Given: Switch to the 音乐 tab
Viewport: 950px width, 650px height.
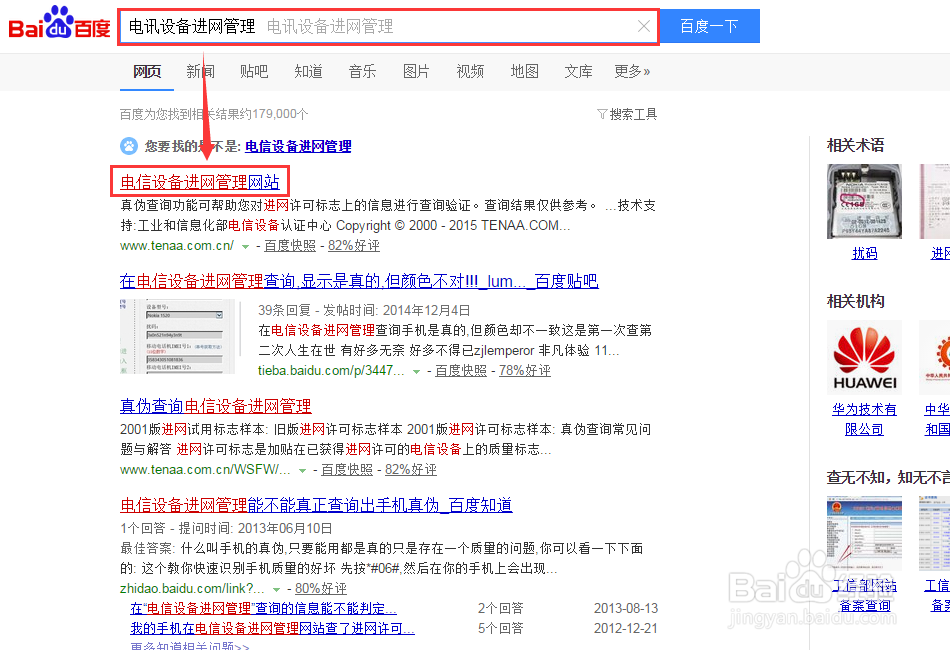Looking at the screenshot, I should click(x=362, y=71).
